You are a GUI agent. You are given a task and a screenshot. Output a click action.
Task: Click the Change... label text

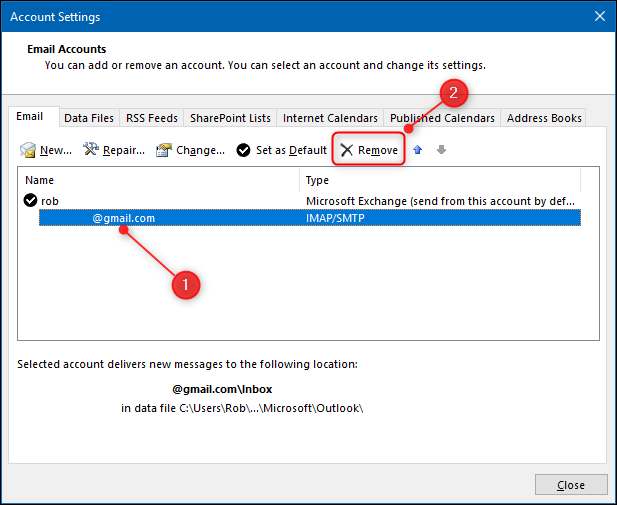coord(200,150)
